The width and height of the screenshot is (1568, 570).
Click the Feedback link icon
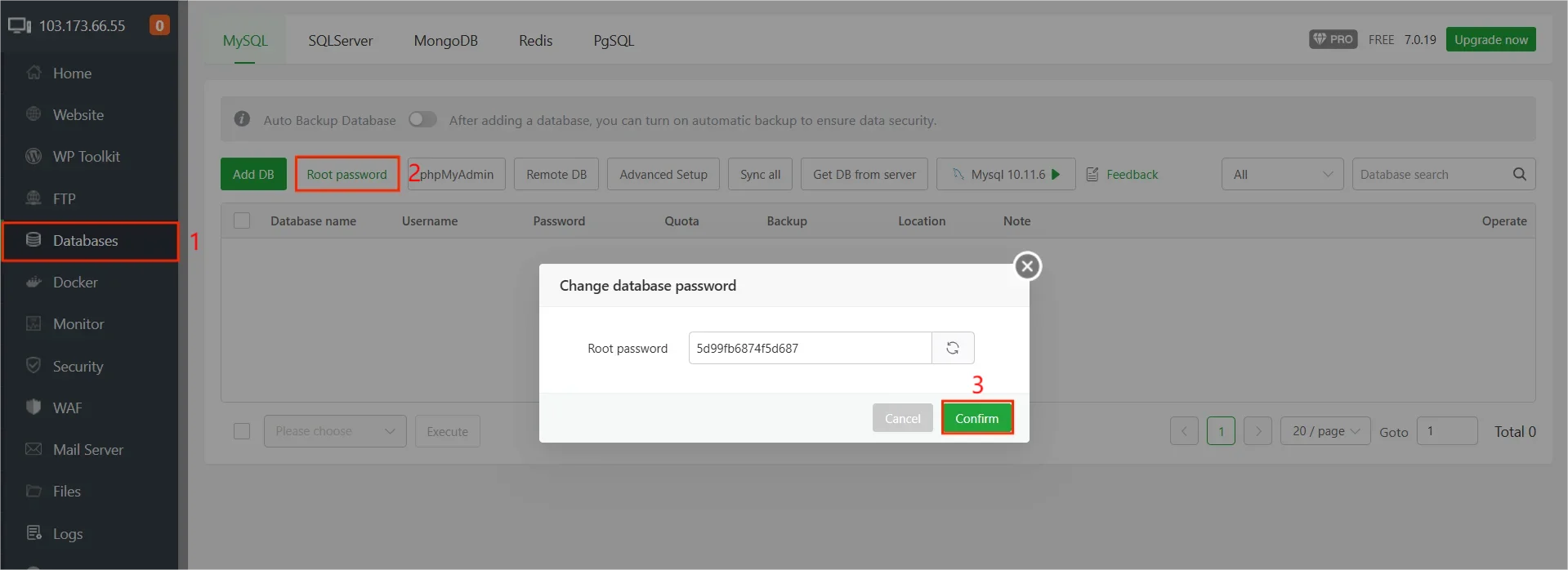point(1092,175)
